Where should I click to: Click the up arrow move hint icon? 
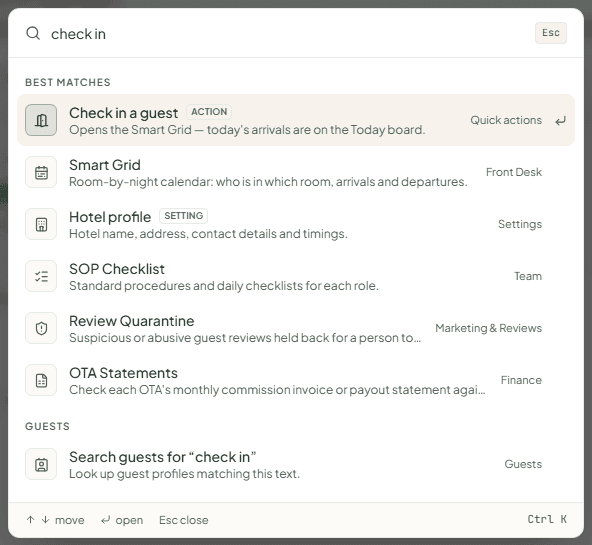point(30,520)
